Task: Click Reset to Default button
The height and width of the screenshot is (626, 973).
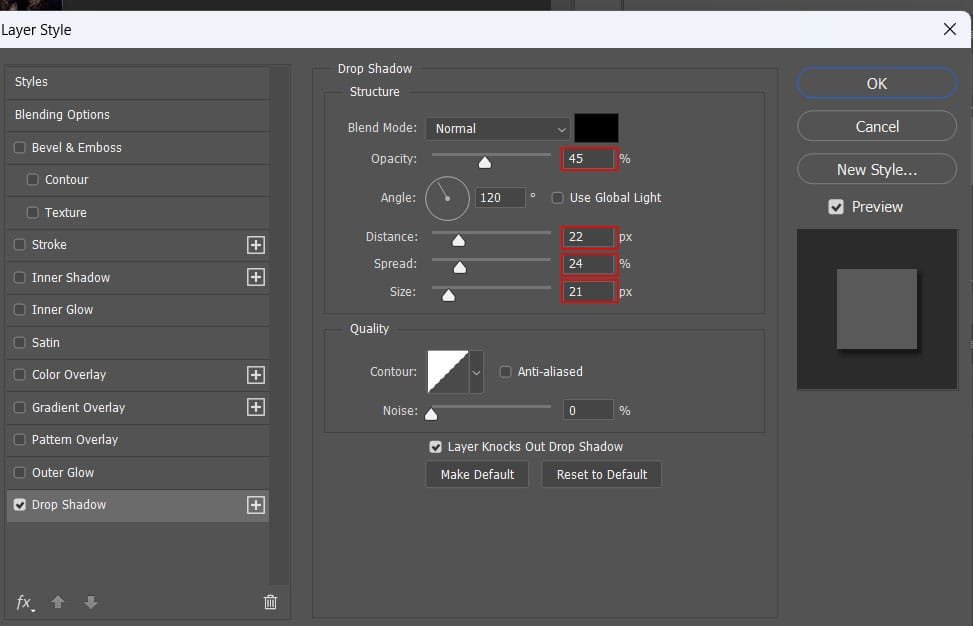Action: 601,475
